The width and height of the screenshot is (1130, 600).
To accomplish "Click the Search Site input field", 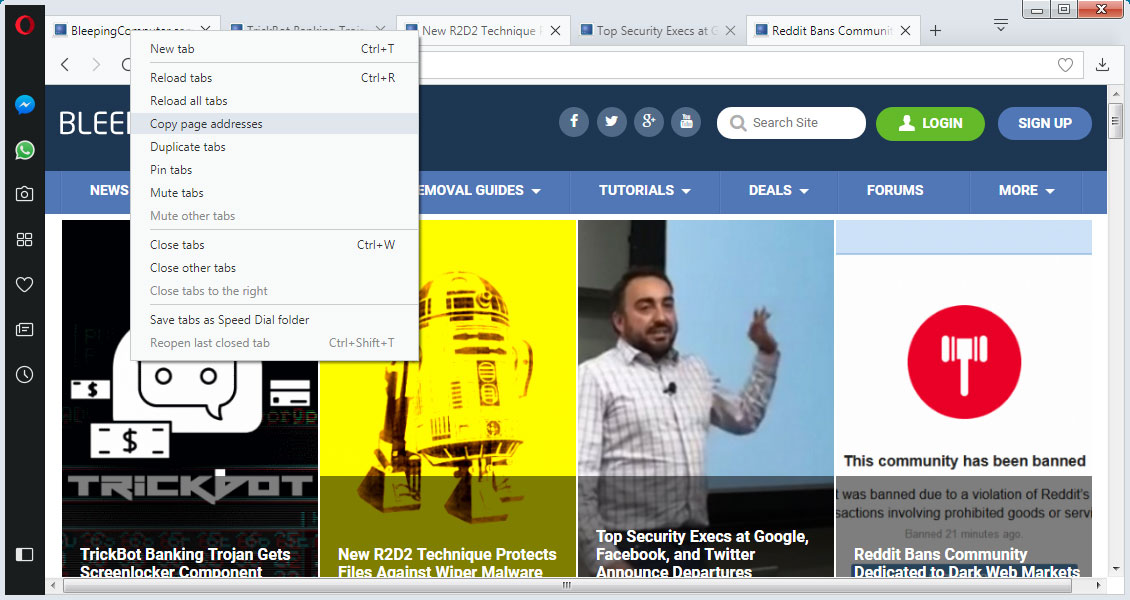I will point(791,122).
